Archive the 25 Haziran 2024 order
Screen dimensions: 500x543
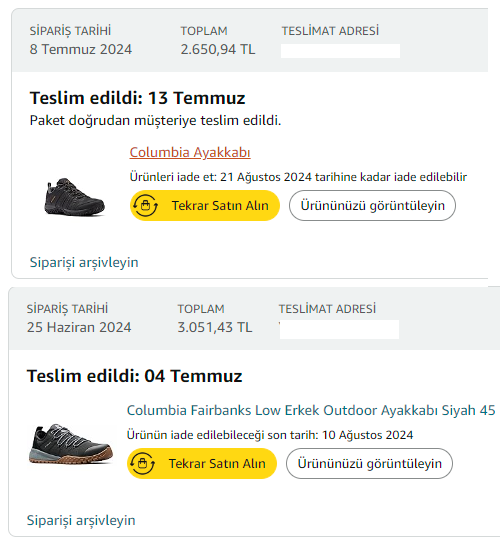81,520
